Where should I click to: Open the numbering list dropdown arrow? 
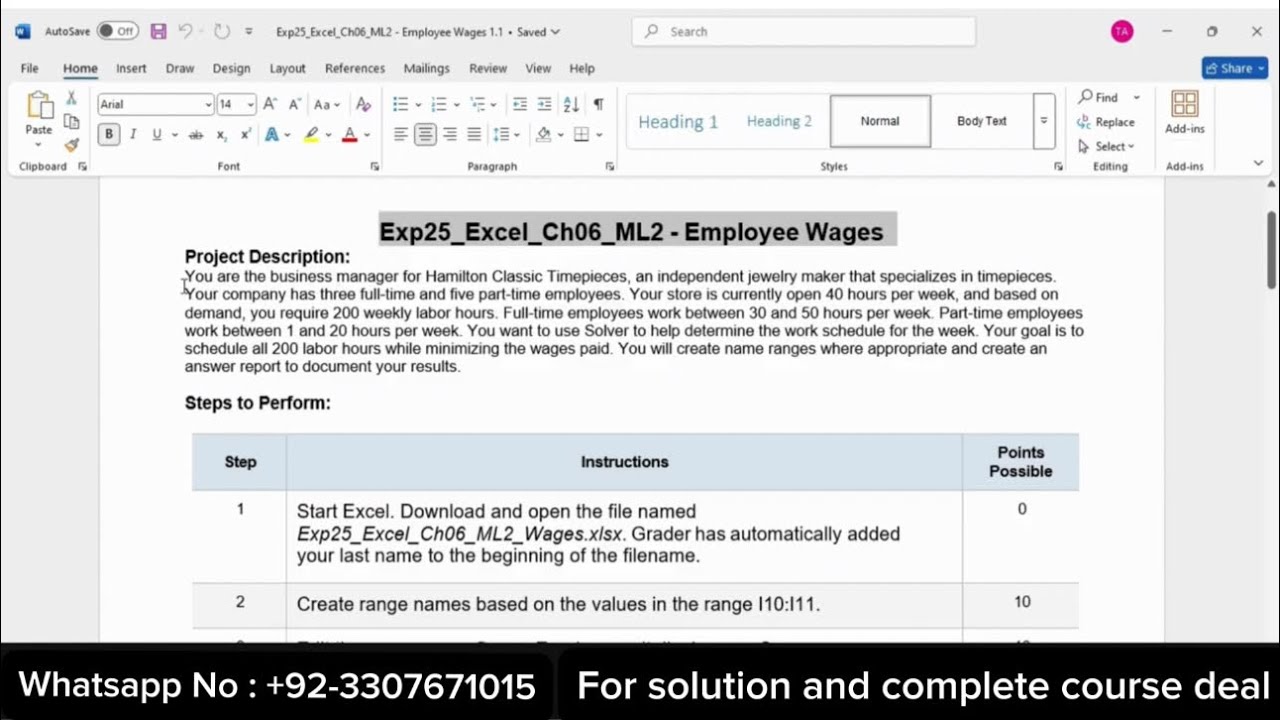[x=456, y=105]
